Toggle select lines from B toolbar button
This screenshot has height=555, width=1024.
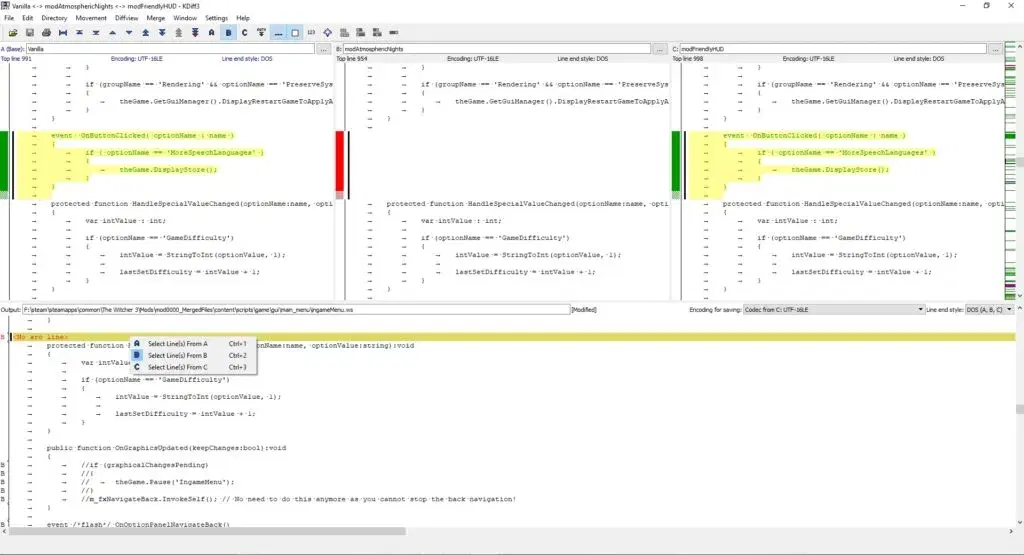click(228, 32)
